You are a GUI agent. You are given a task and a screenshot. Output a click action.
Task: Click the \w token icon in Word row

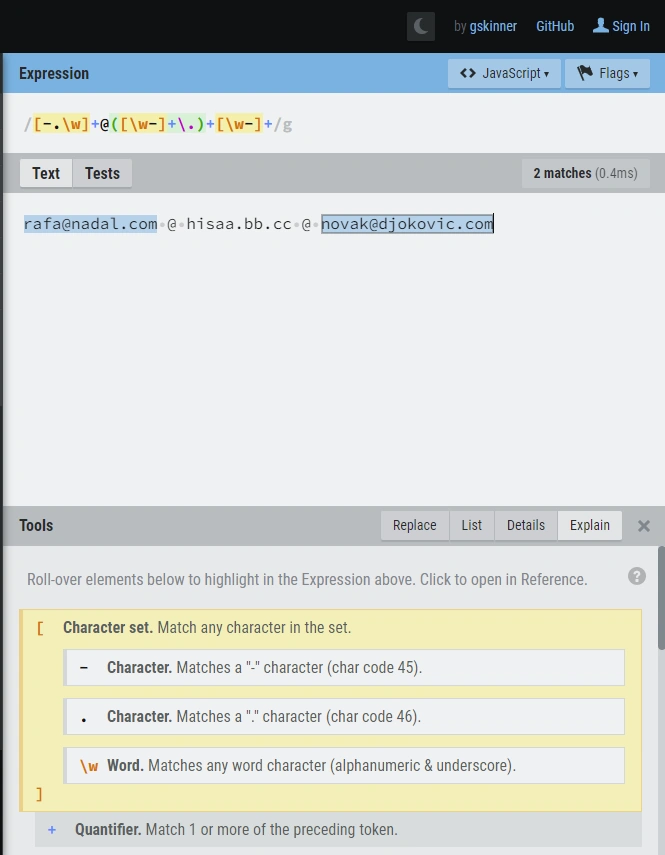tap(89, 766)
